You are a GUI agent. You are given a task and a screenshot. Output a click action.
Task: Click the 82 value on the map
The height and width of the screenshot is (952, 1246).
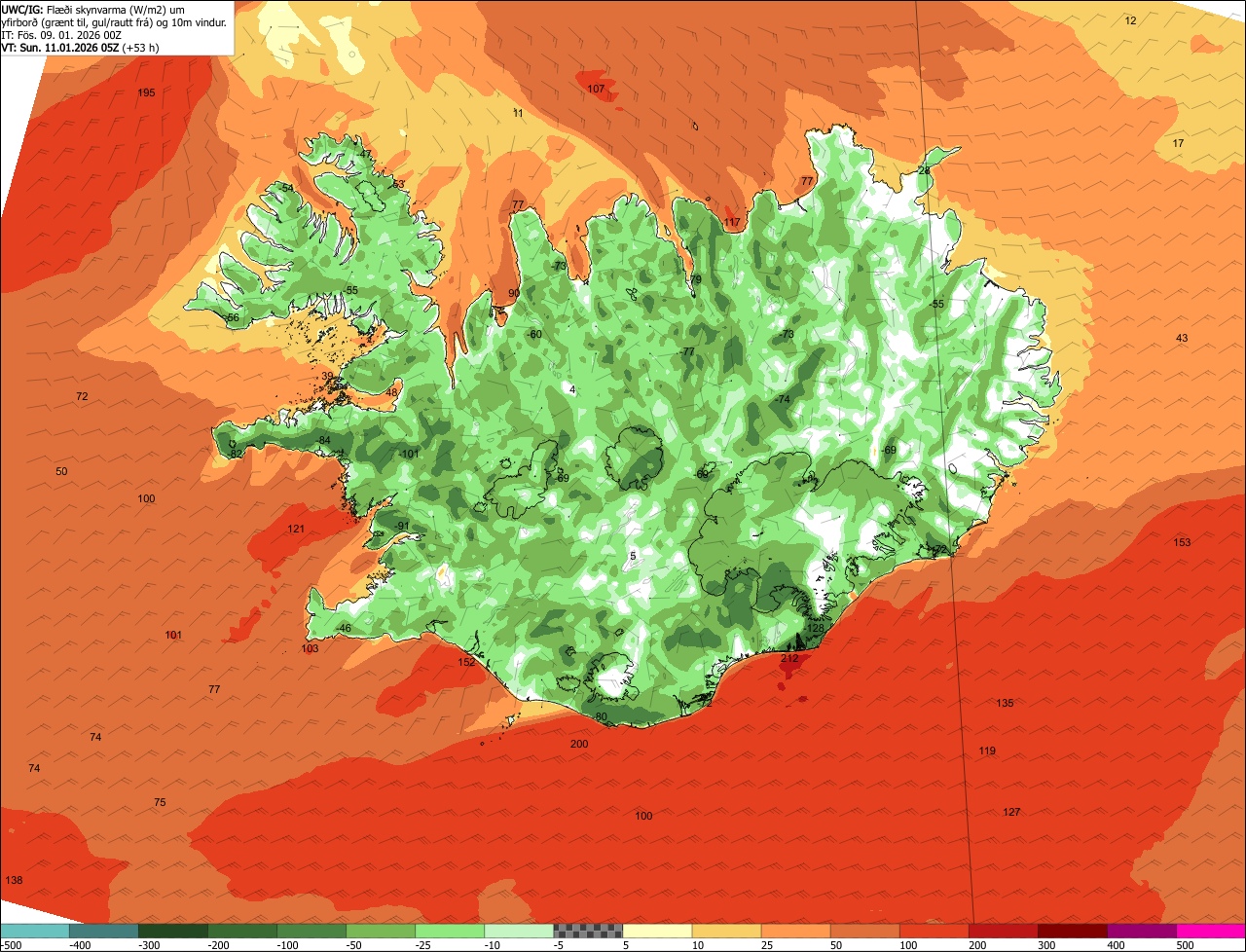(236, 454)
